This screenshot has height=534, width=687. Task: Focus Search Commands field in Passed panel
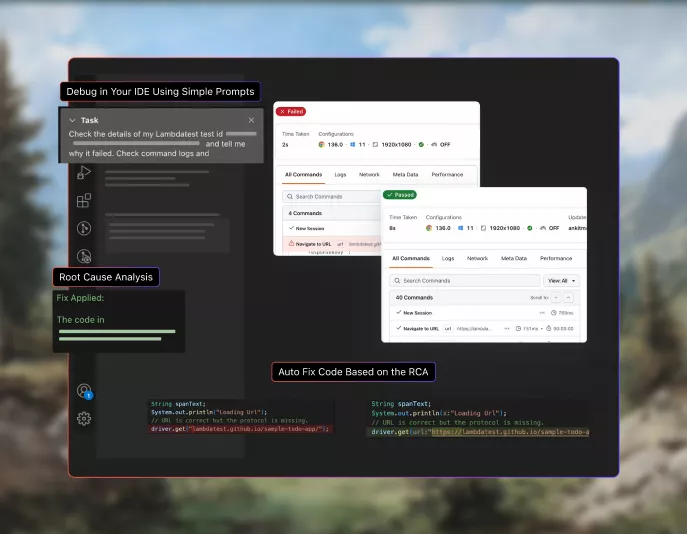pyautogui.click(x=464, y=280)
